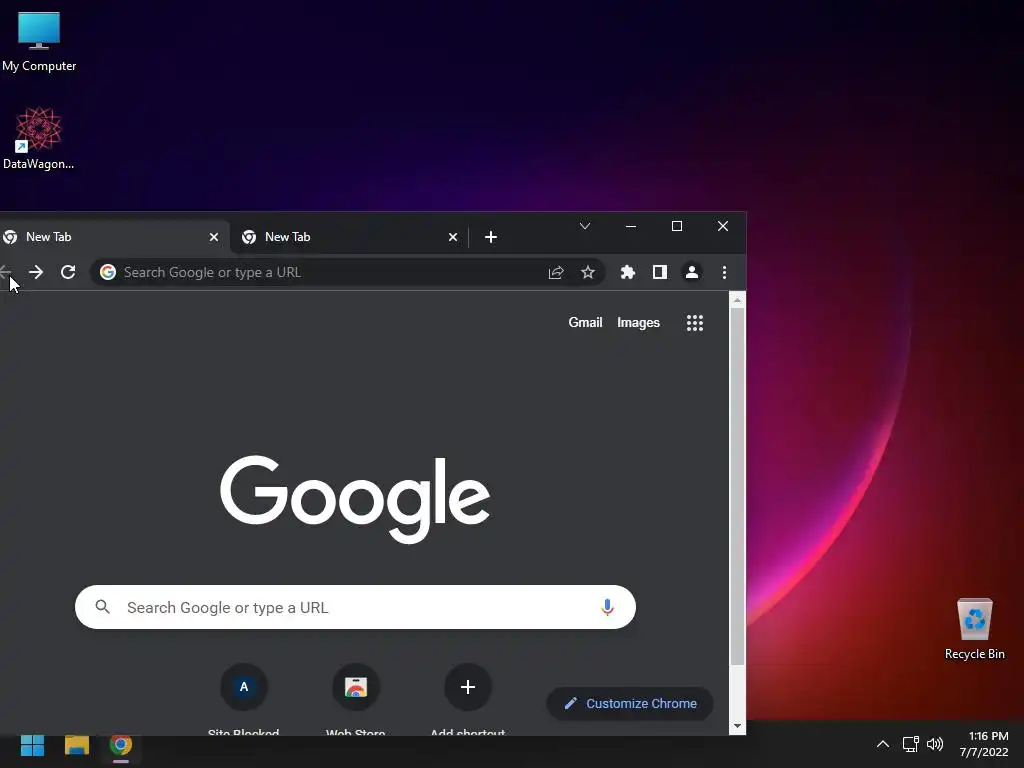The height and width of the screenshot is (768, 1024).
Task: Open the Web Store shortcut
Action: 356,699
